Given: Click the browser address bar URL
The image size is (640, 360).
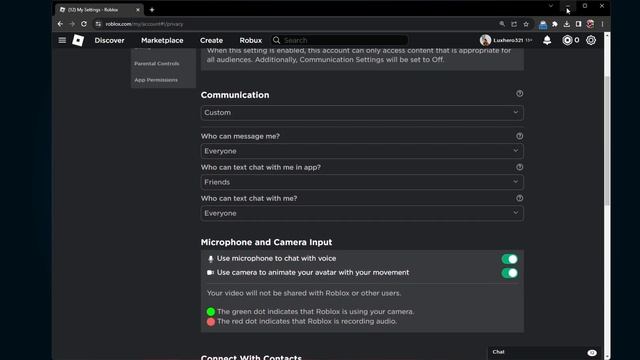Looking at the screenshot, I should point(144,24).
